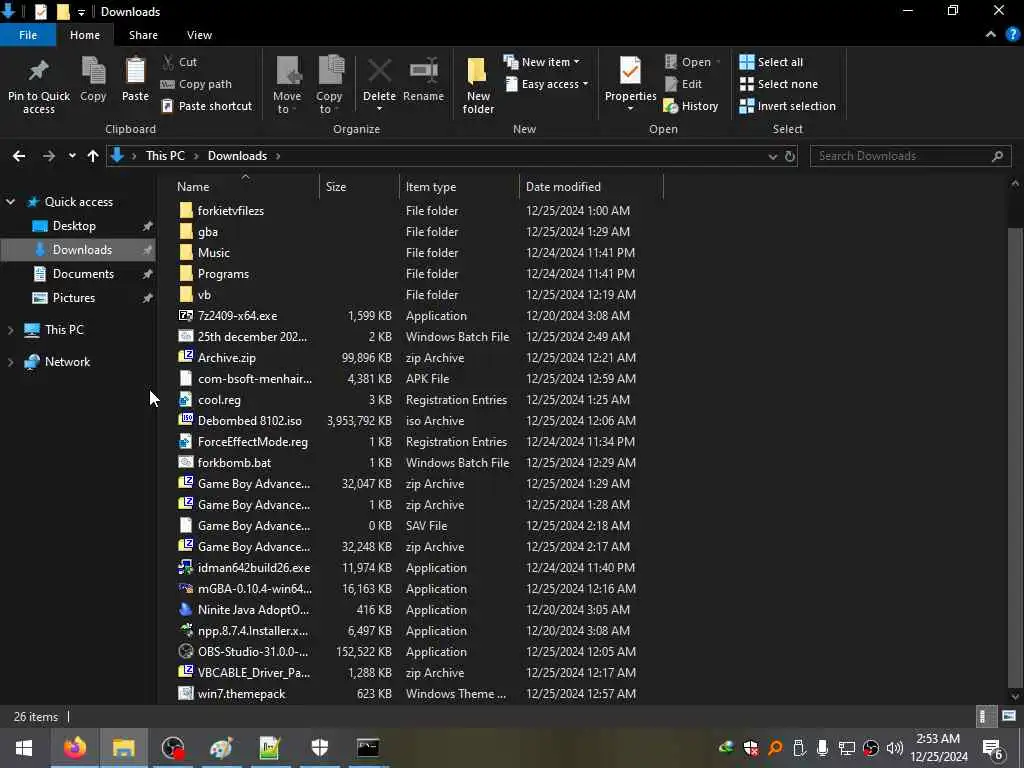Go back with the Back arrow
1024x768 pixels.
(x=19, y=156)
